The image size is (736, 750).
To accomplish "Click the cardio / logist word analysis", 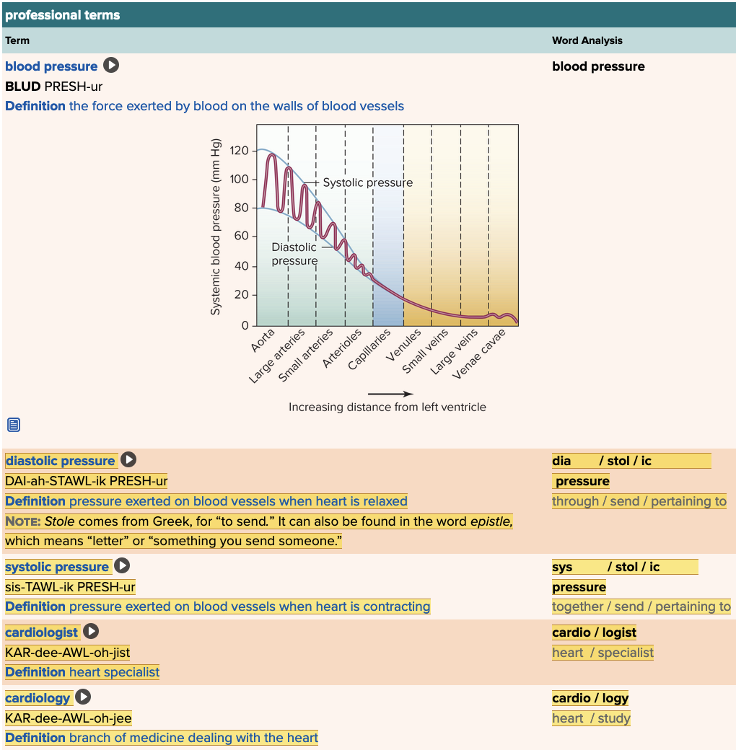I will tap(594, 633).
